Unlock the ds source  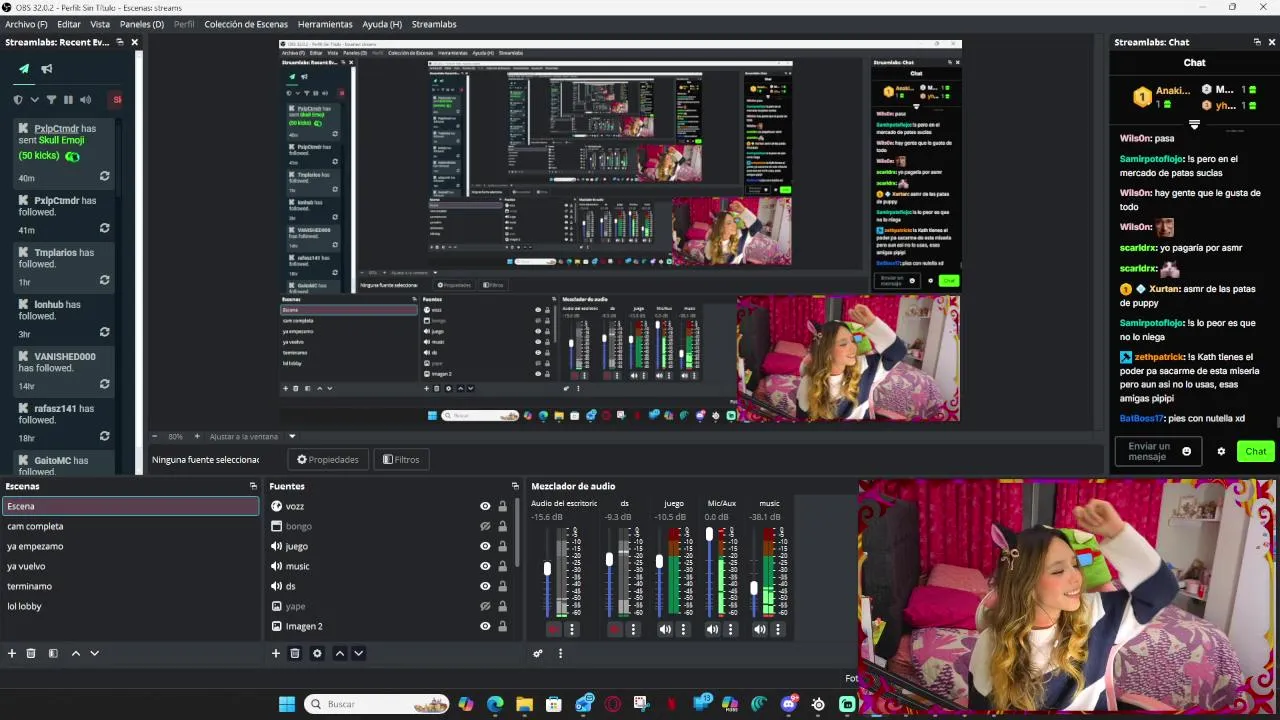click(x=502, y=586)
